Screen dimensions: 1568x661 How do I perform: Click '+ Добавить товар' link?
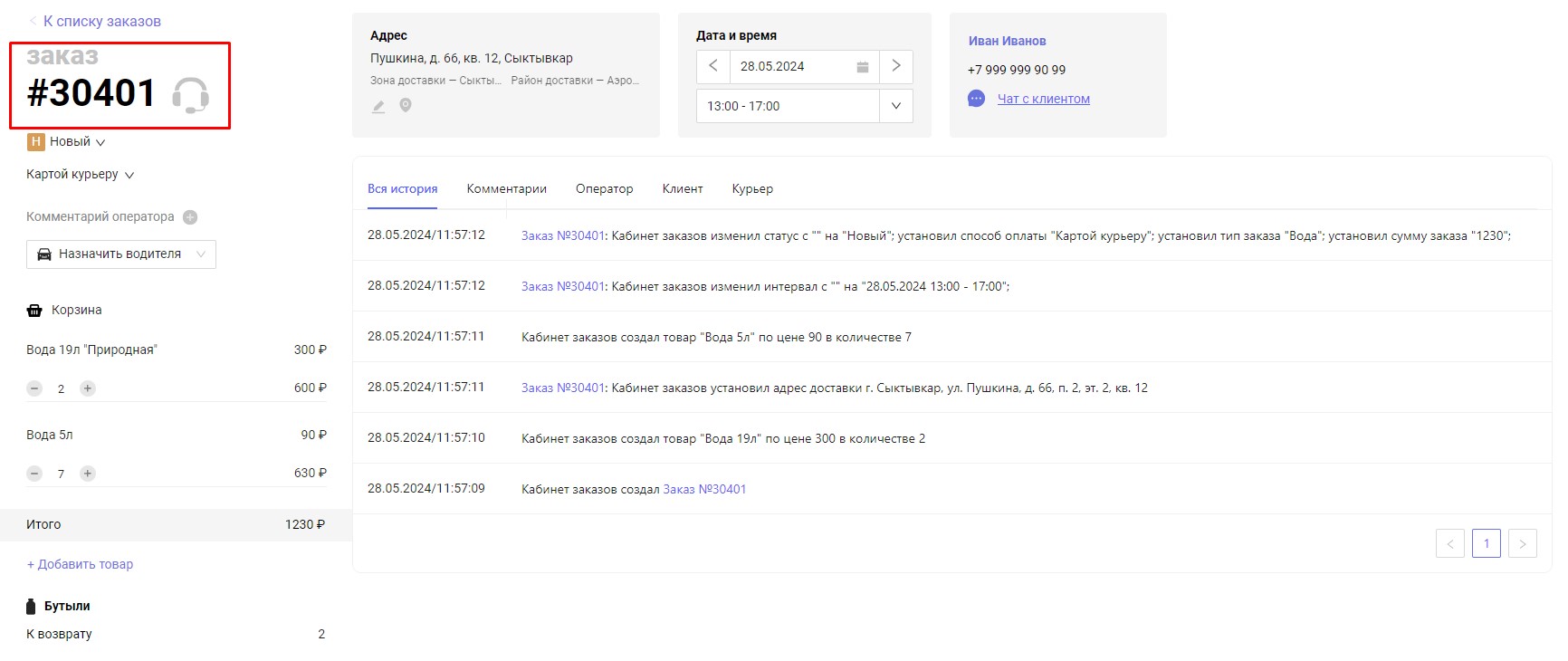coord(80,564)
